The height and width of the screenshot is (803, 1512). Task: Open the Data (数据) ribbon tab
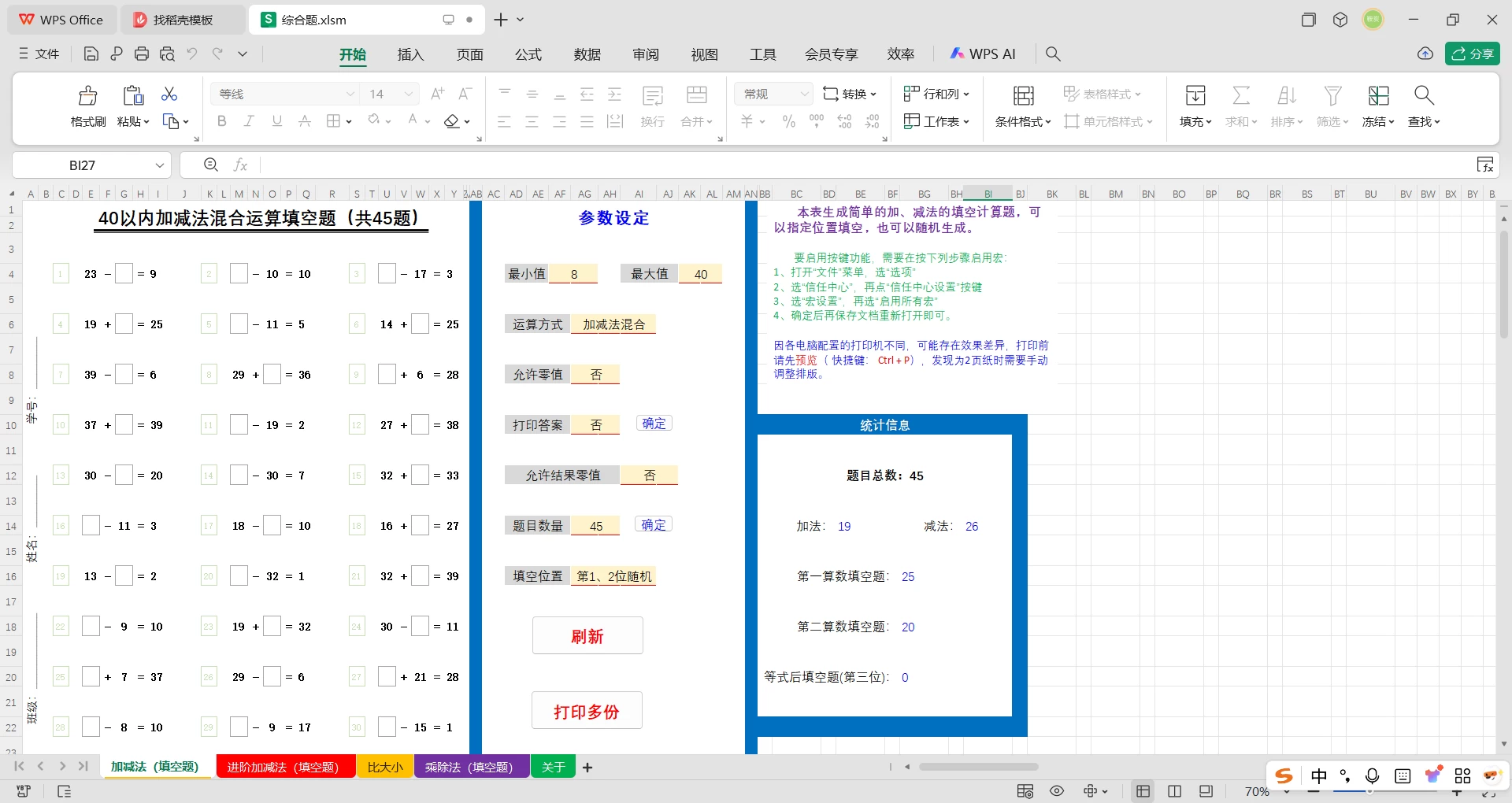pos(587,54)
